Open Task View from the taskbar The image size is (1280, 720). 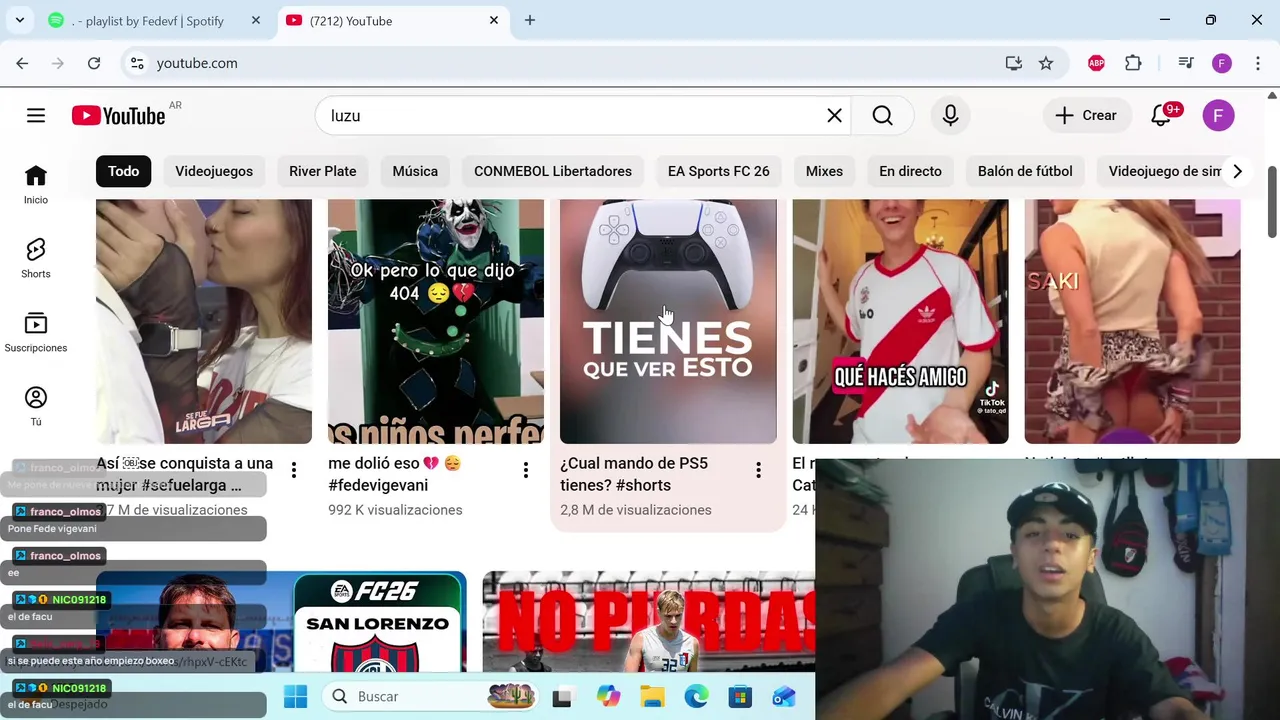tap(563, 697)
